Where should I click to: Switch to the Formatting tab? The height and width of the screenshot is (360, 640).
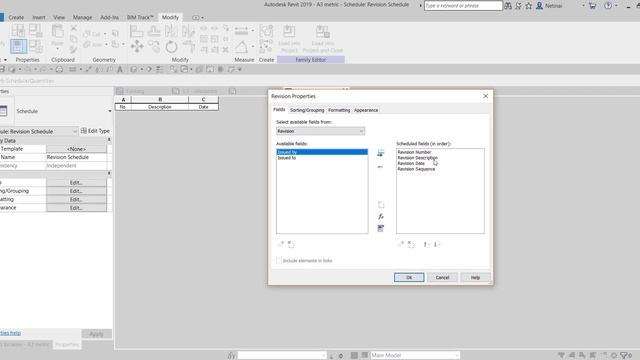[339, 110]
